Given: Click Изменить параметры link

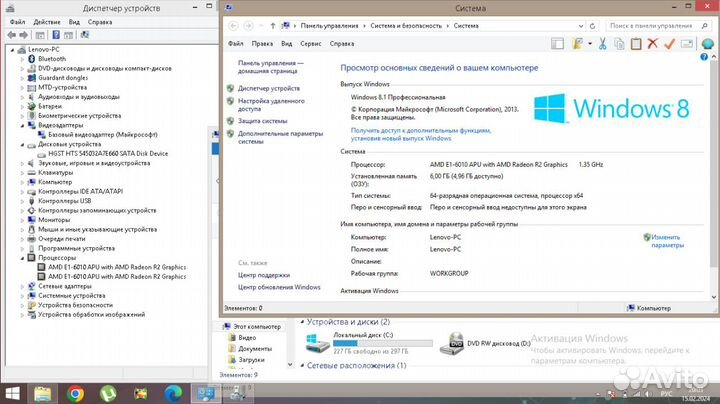Looking at the screenshot, I should click(667, 241).
